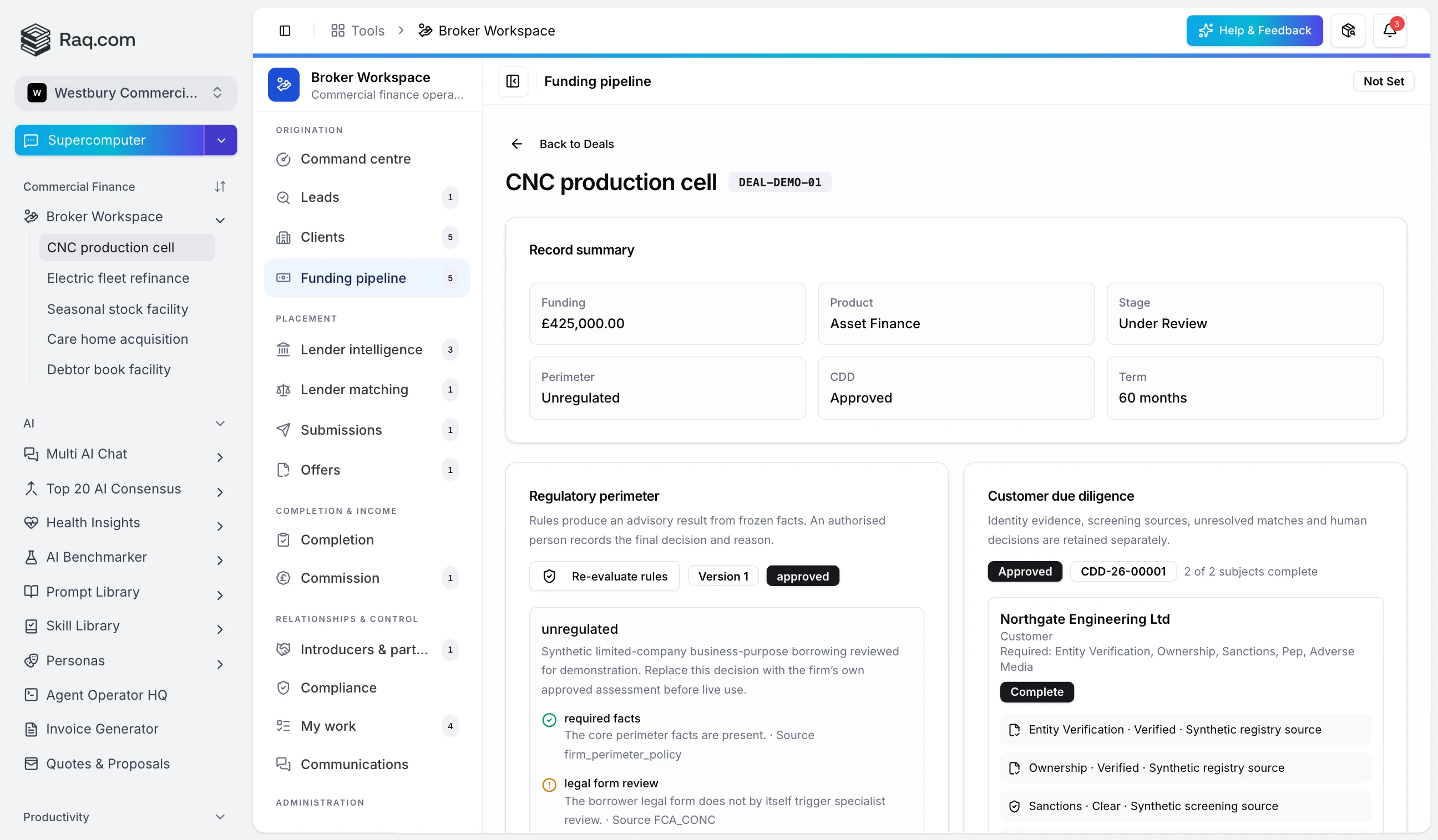This screenshot has width=1438, height=840.
Task: Click the required facts check icon
Action: (549, 720)
